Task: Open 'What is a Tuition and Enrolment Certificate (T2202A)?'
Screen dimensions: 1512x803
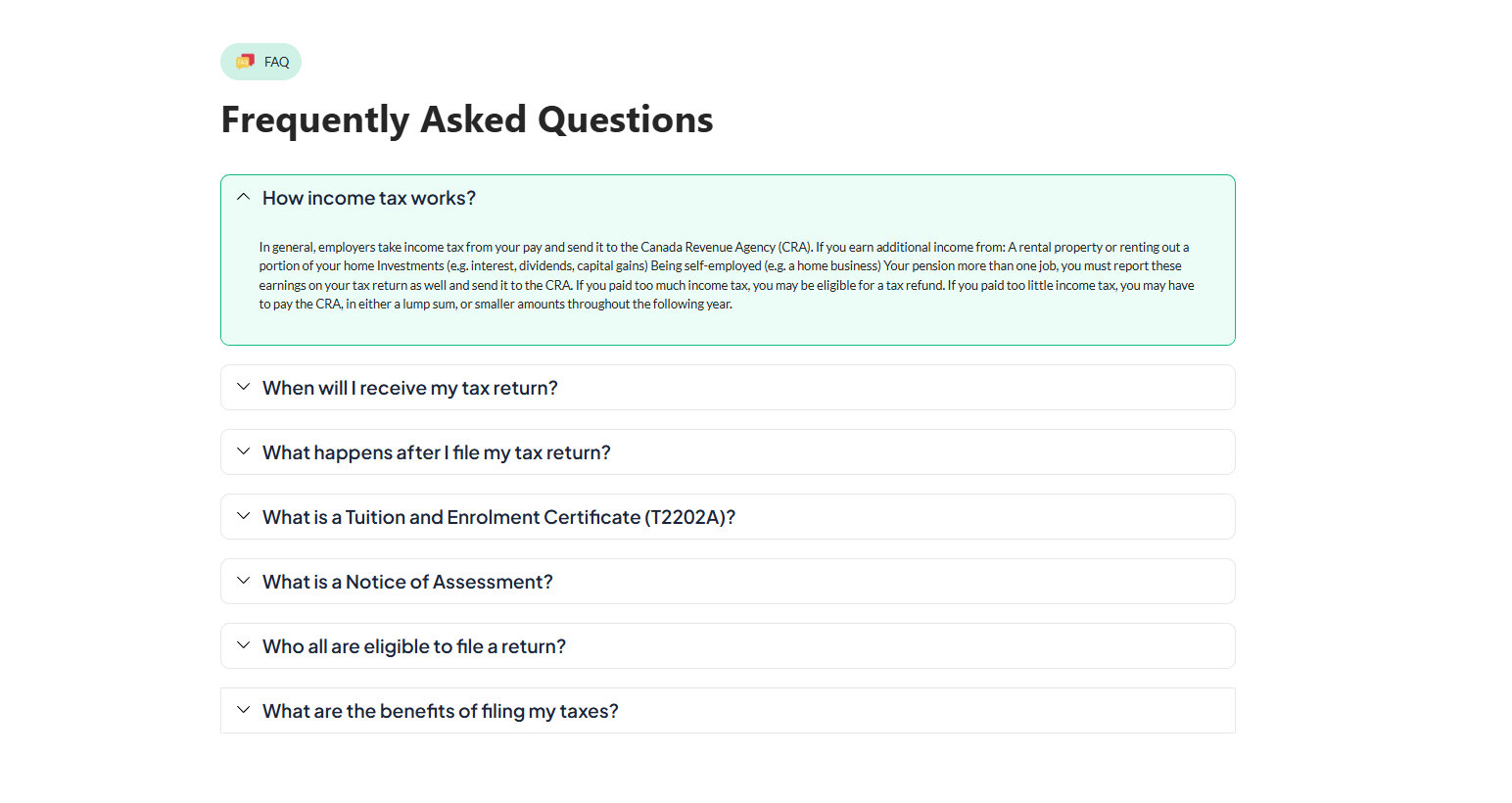Action: click(x=498, y=517)
